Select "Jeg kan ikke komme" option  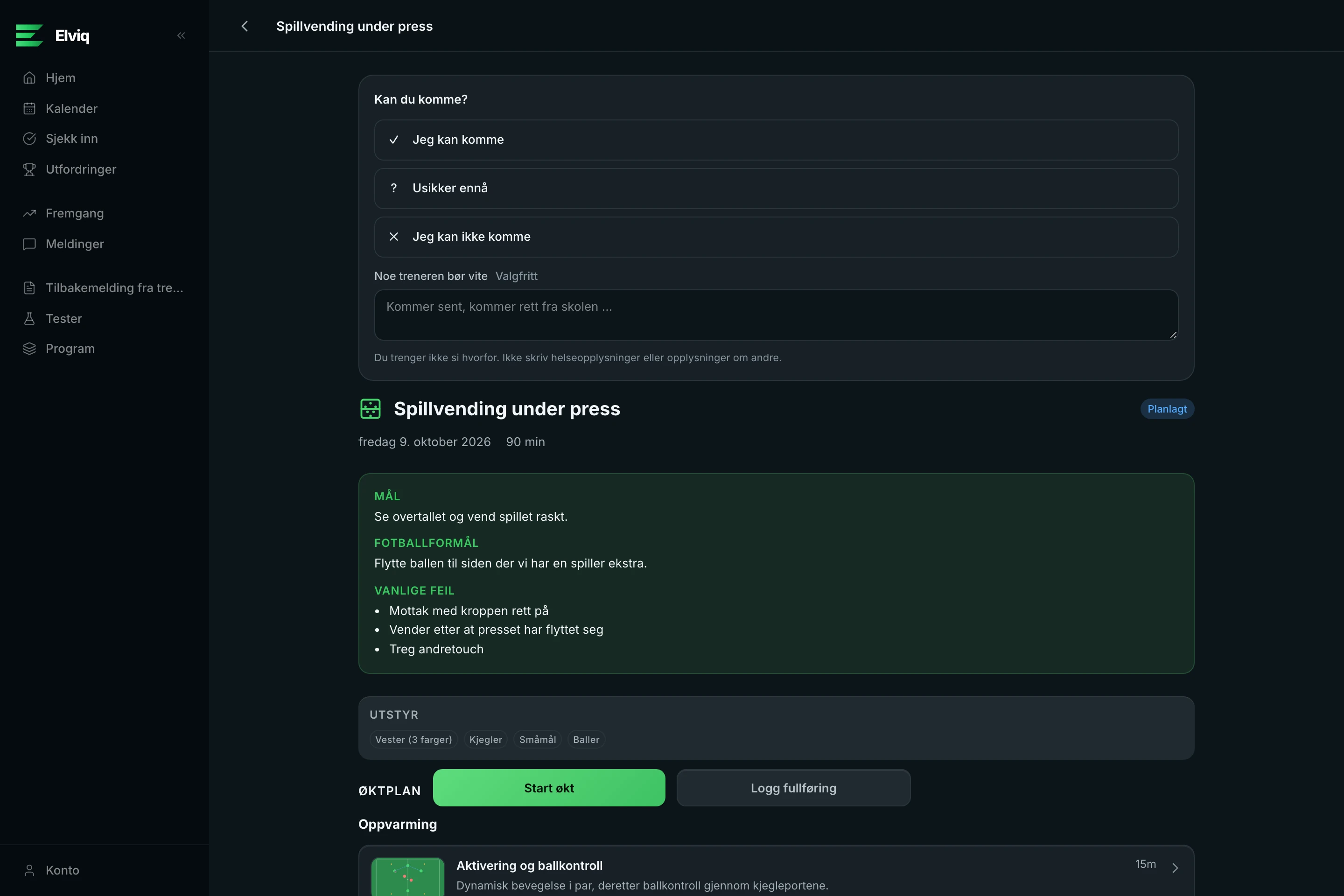[776, 237]
